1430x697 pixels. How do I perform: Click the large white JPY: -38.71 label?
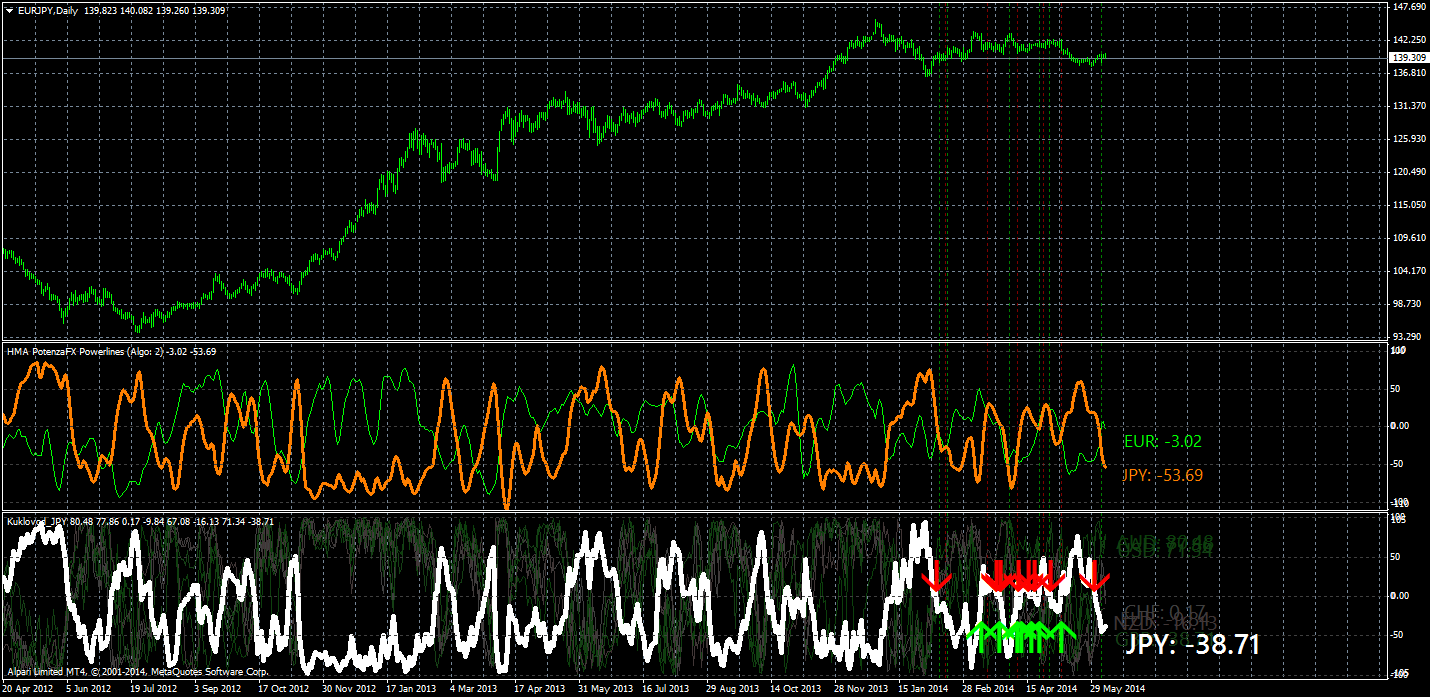tap(1192, 644)
